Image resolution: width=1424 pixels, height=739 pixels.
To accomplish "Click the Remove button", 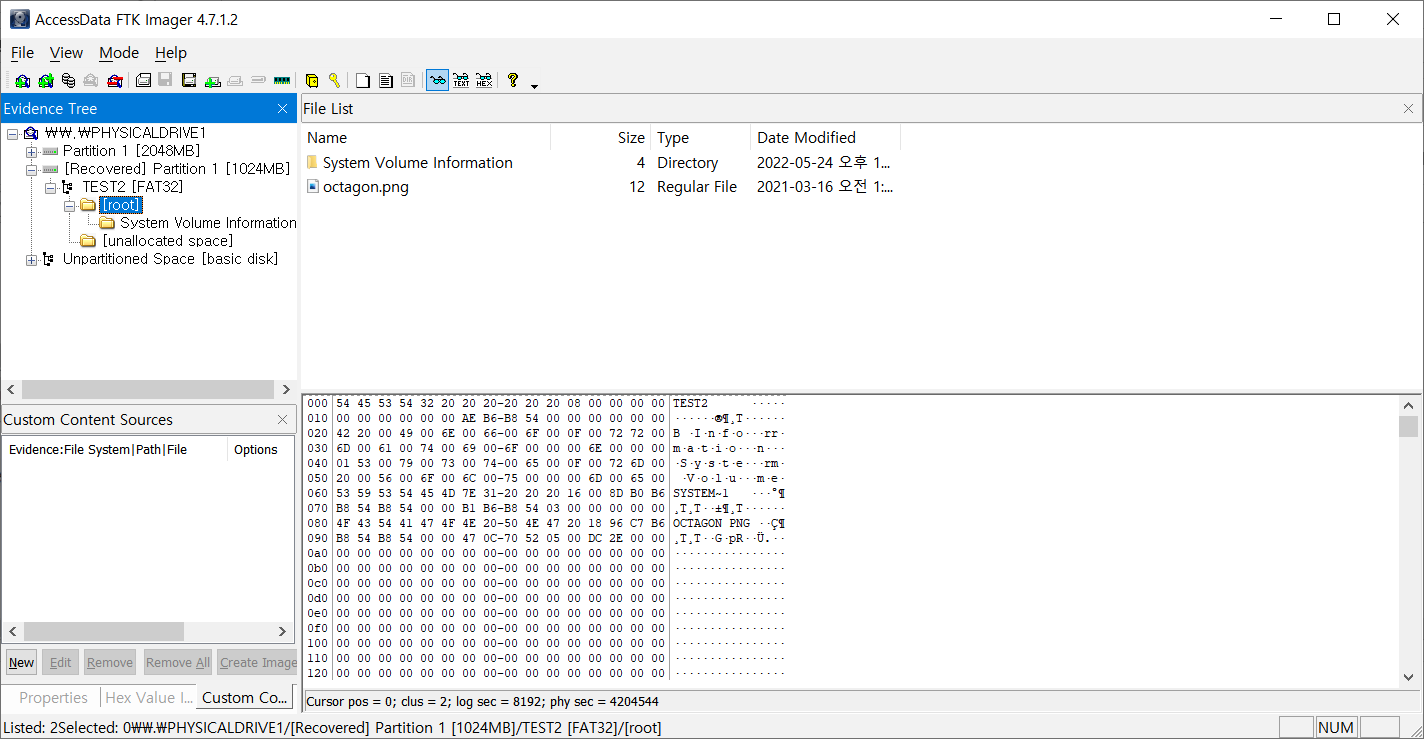I will pyautogui.click(x=110, y=662).
